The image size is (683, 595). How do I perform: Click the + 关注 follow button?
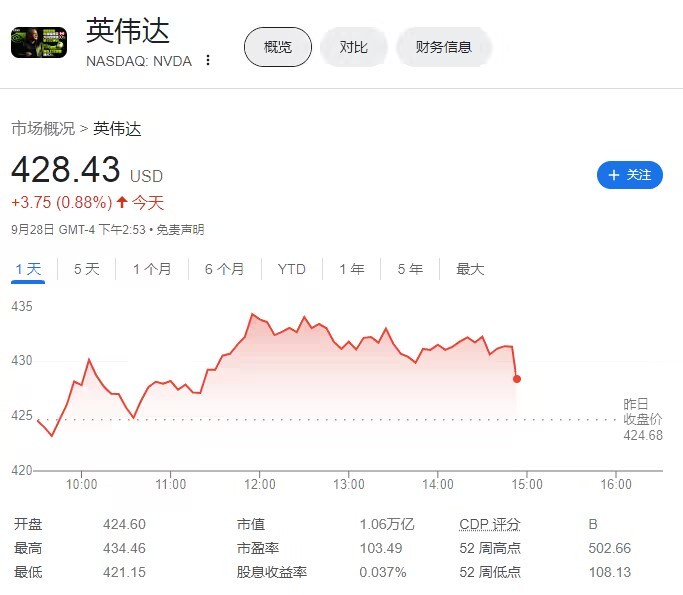click(x=630, y=175)
